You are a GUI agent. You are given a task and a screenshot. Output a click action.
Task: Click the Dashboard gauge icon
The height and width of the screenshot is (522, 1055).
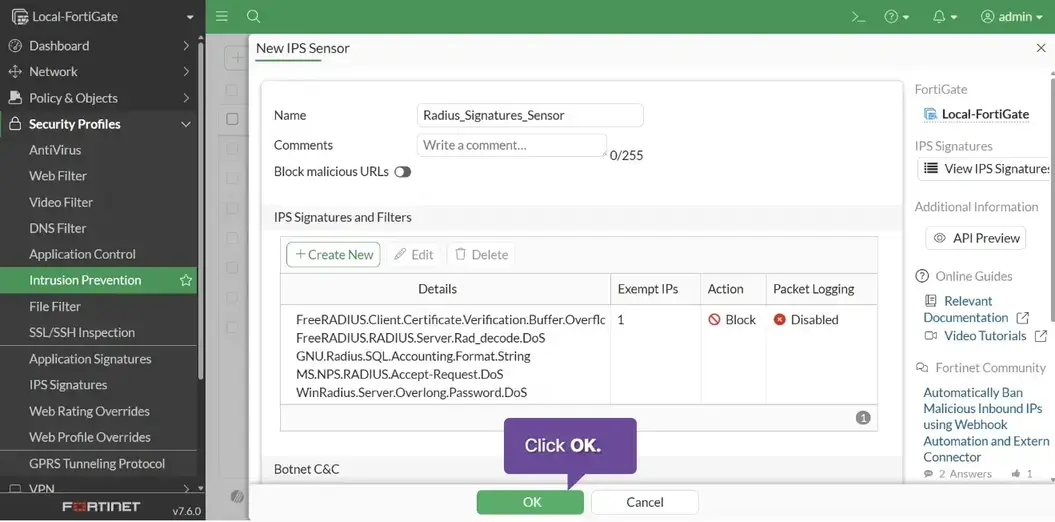point(15,46)
